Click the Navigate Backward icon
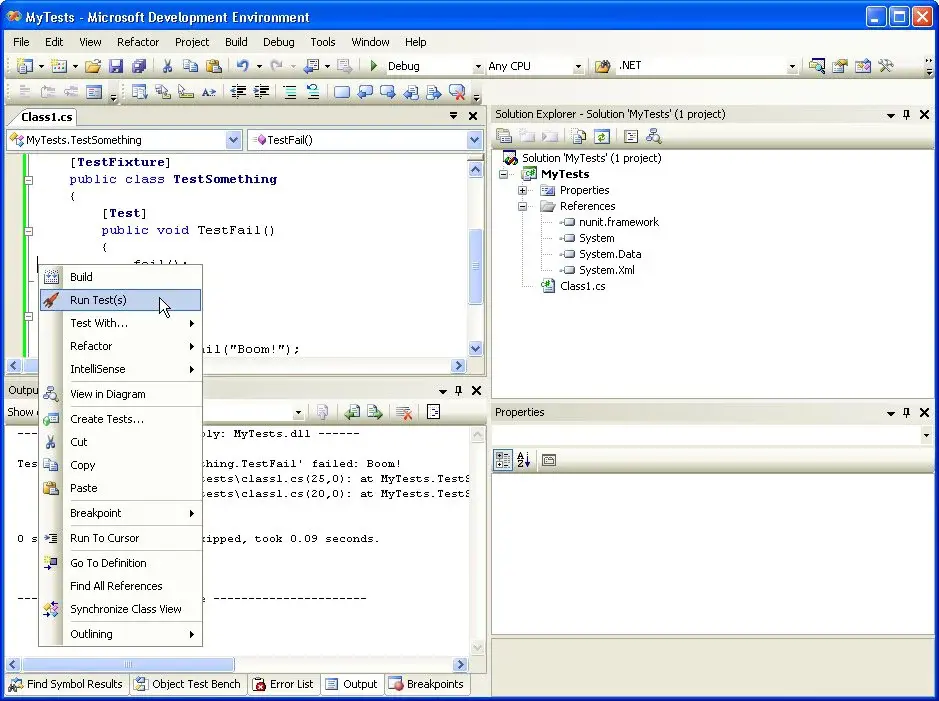 click(311, 66)
